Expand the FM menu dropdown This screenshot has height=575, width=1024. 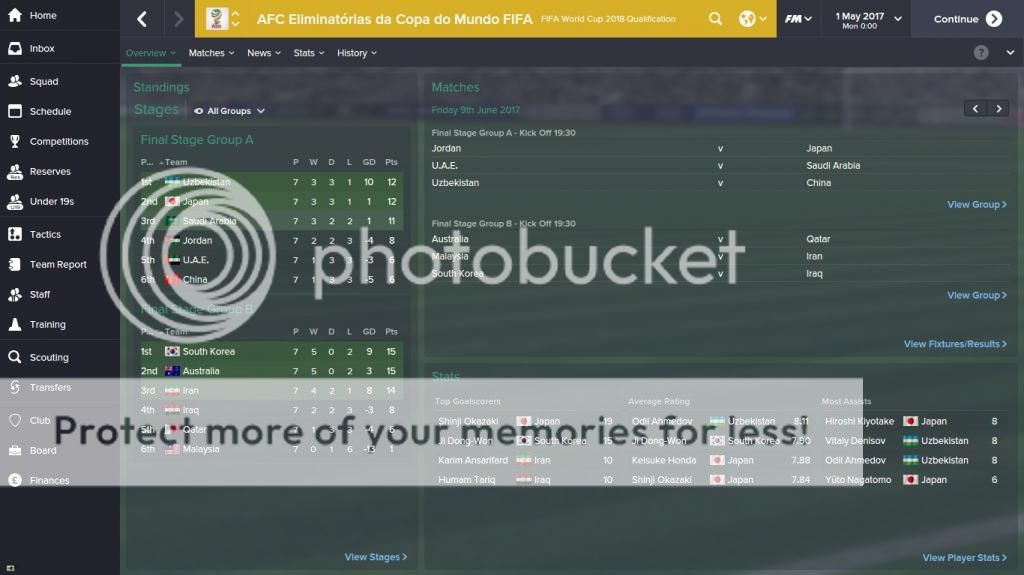point(798,19)
